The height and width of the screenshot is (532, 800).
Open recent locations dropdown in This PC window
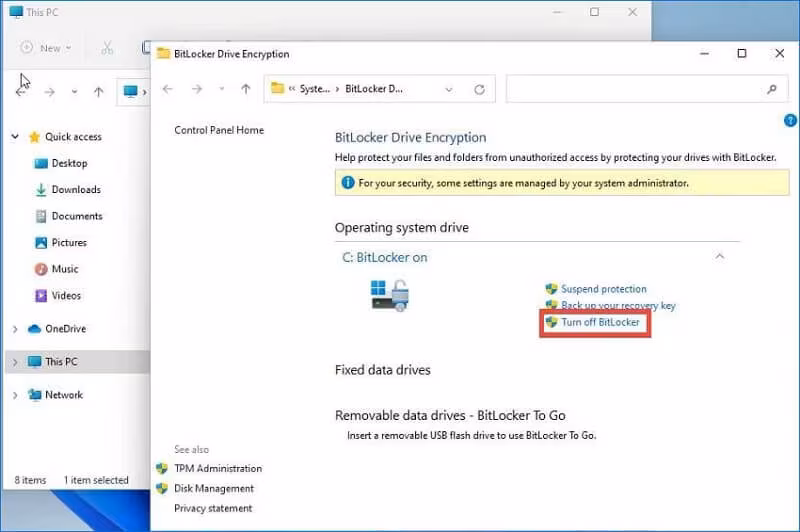74,92
